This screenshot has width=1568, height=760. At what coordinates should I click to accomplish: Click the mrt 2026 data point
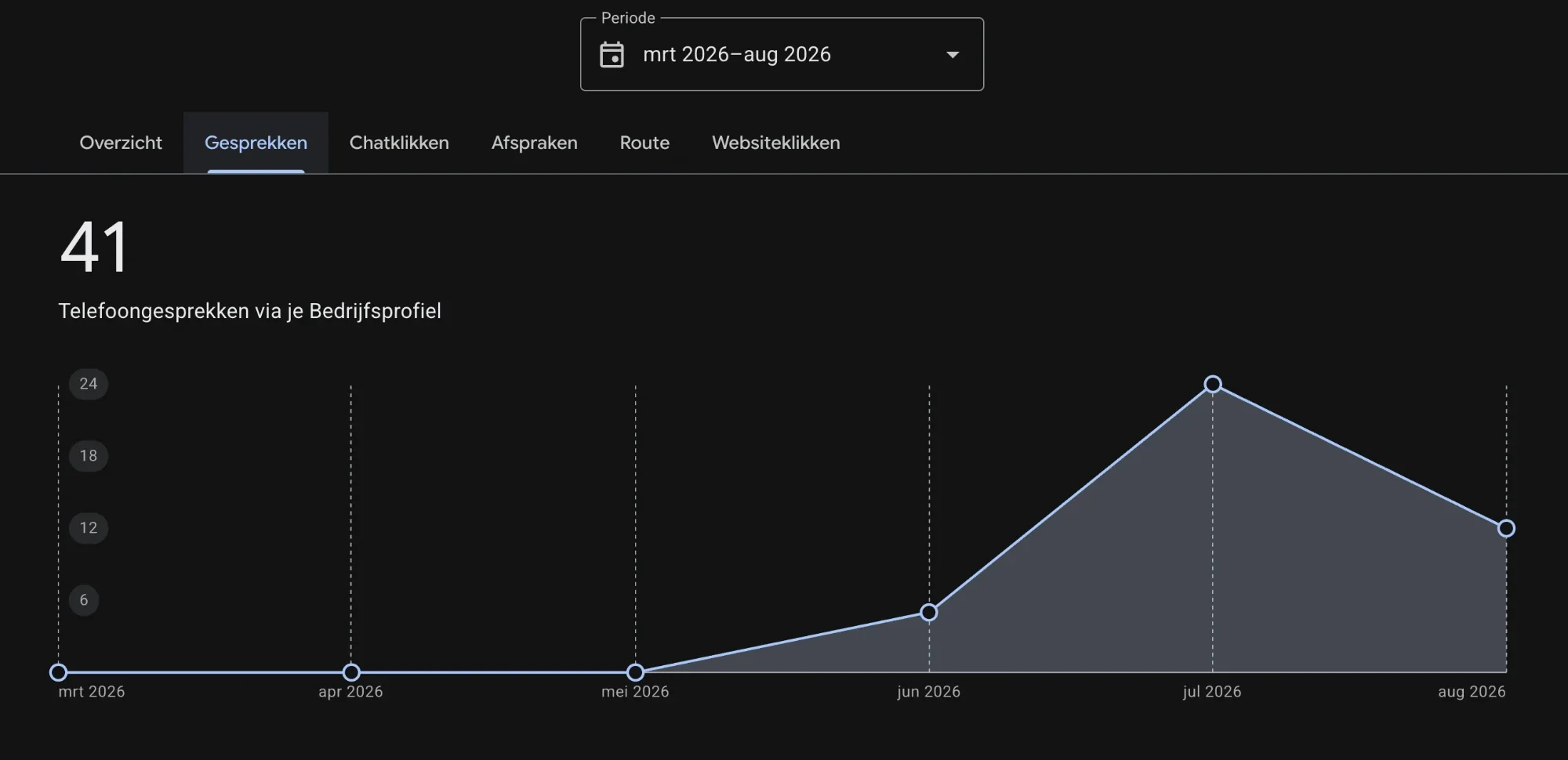coord(58,672)
